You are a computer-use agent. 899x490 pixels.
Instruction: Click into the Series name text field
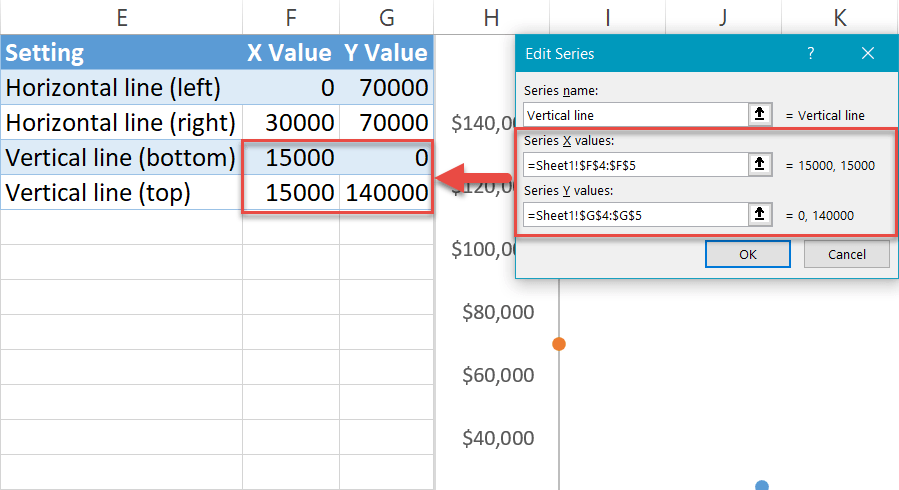click(635, 115)
